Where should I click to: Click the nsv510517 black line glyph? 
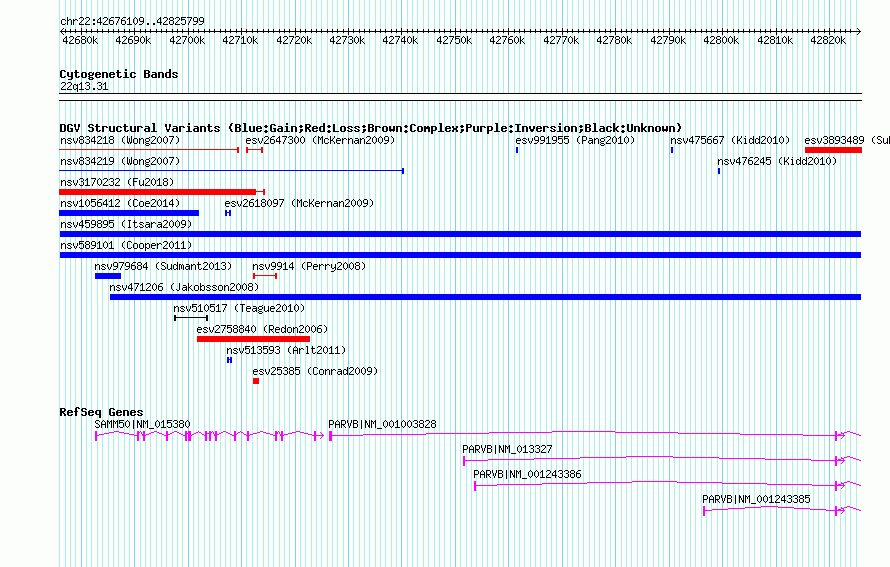pyautogui.click(x=191, y=318)
